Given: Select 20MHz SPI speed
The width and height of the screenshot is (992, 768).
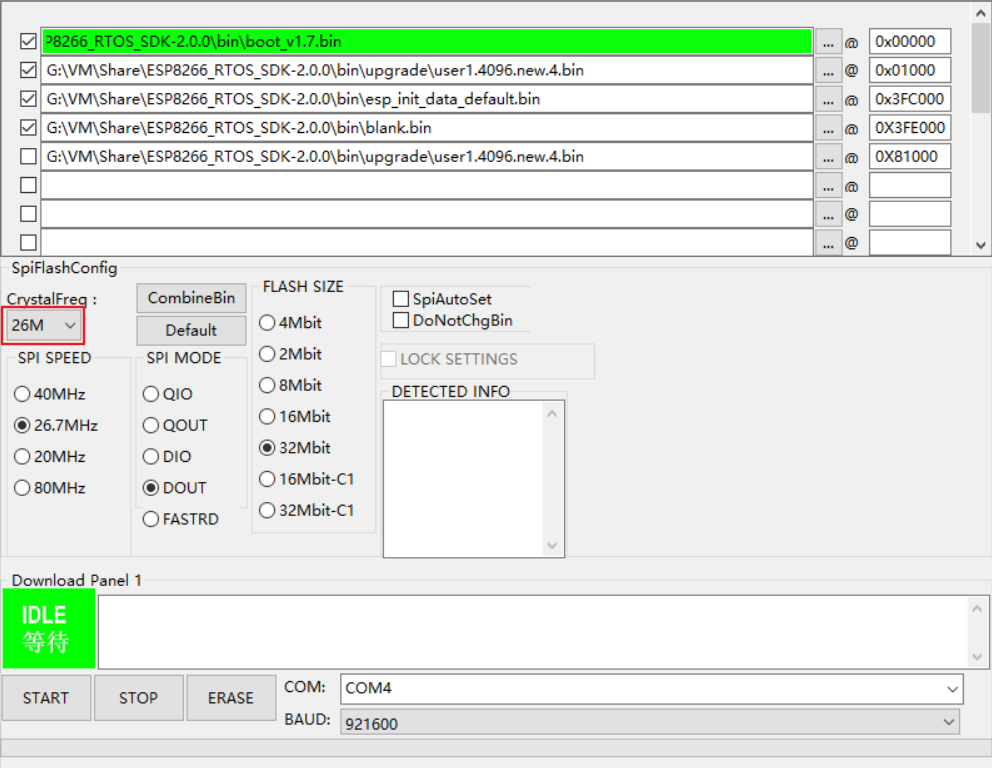Looking at the screenshot, I should coord(49,457).
